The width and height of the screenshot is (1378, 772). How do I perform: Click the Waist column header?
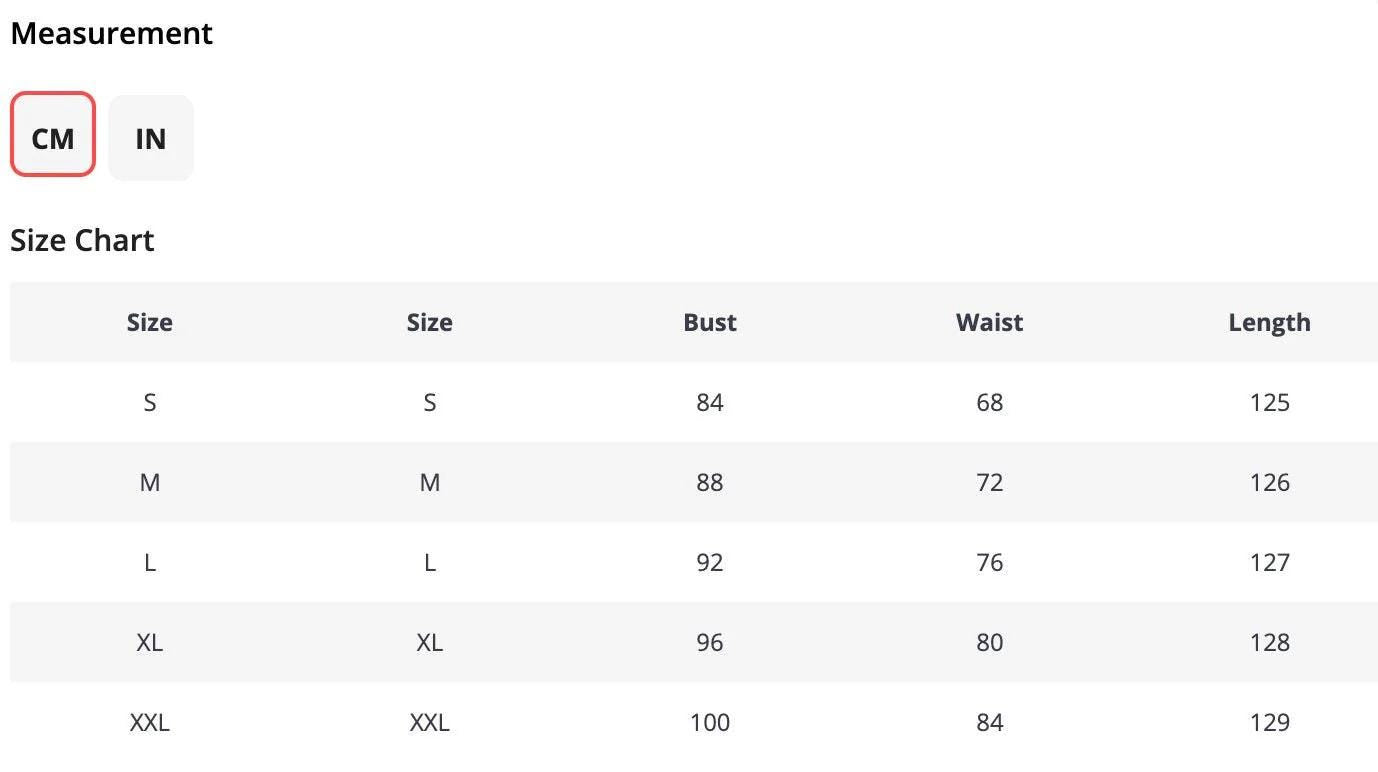990,322
